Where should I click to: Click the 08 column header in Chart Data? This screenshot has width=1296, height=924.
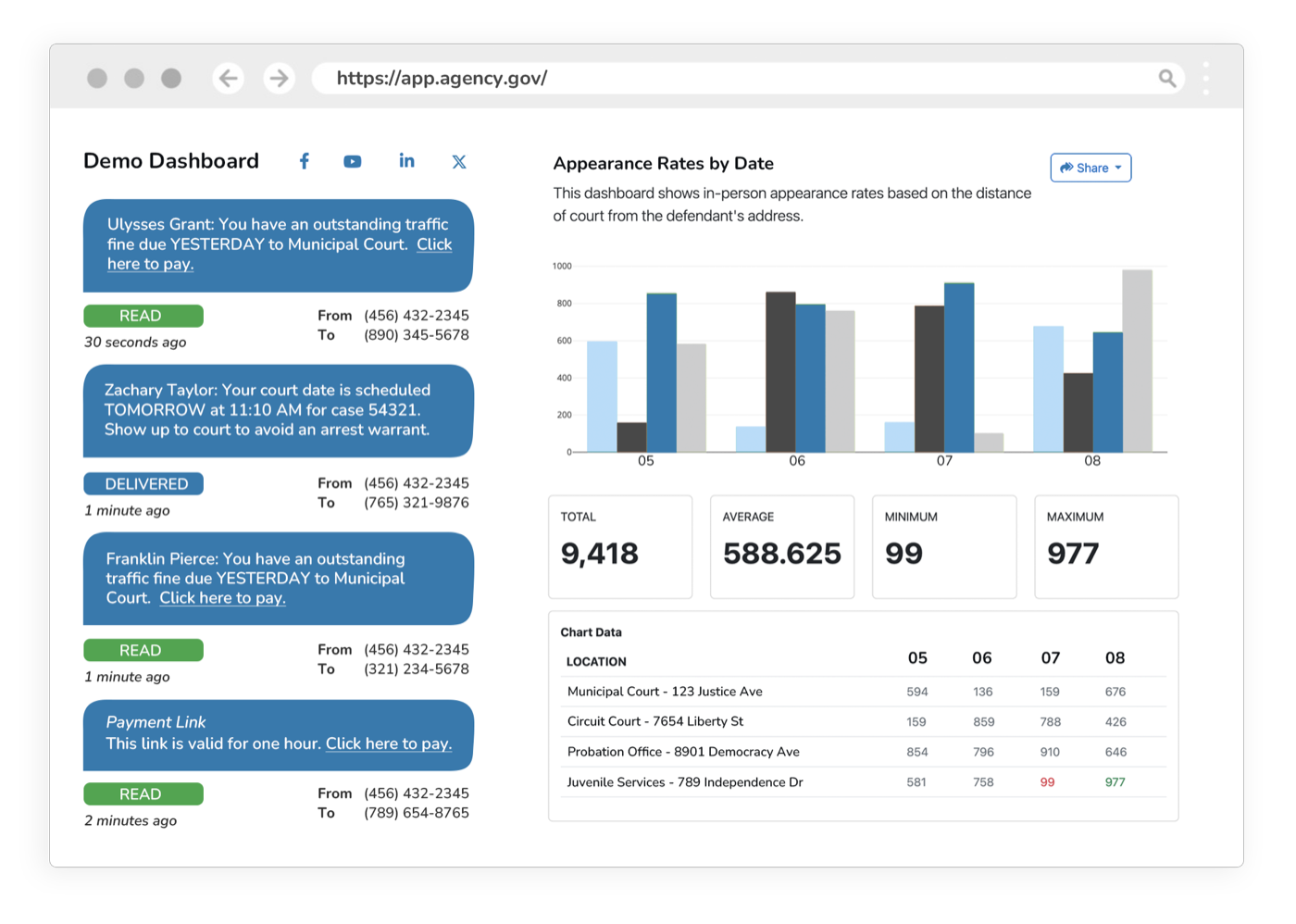[x=1115, y=658]
